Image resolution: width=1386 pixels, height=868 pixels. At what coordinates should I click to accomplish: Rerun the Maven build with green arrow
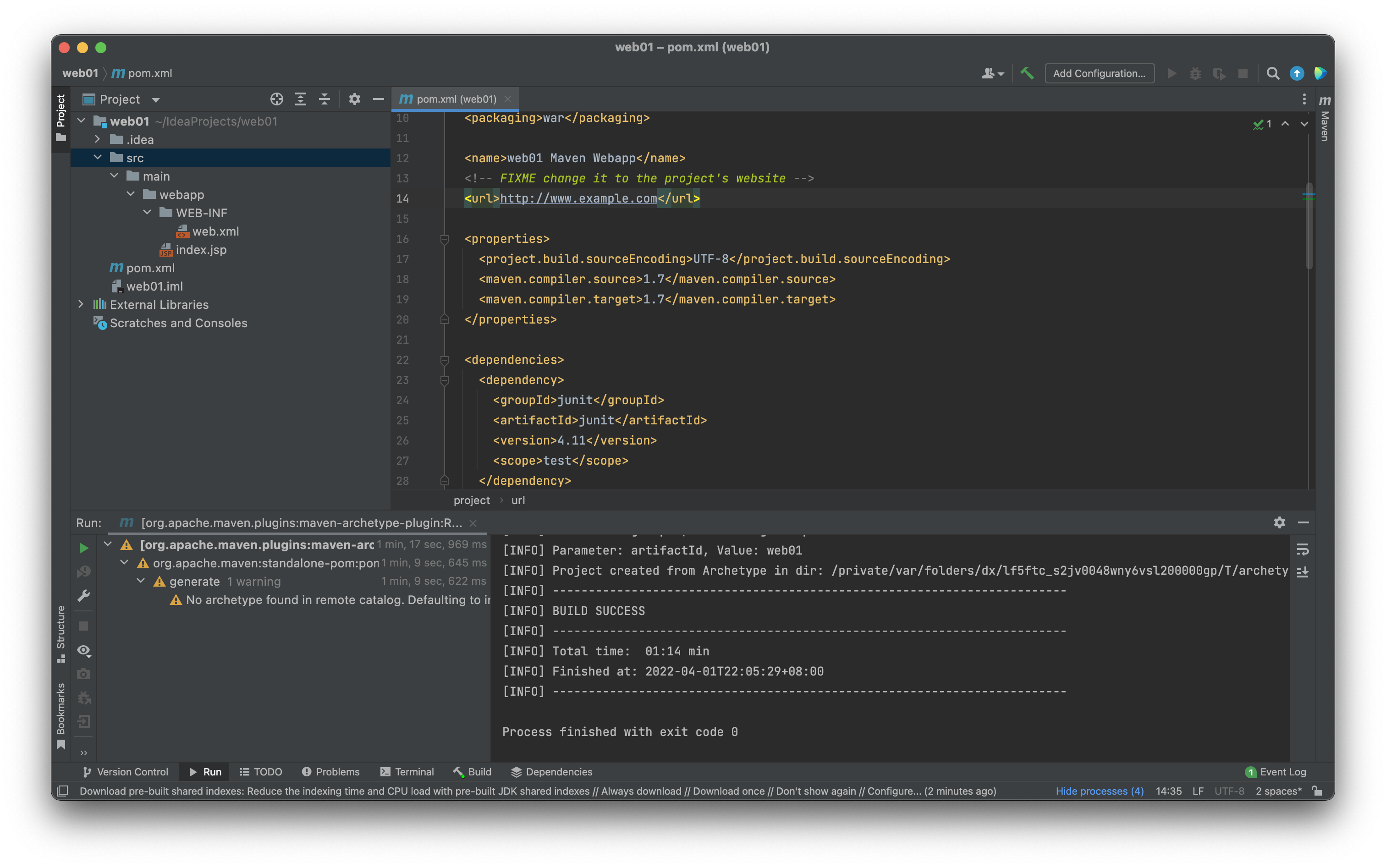click(84, 548)
